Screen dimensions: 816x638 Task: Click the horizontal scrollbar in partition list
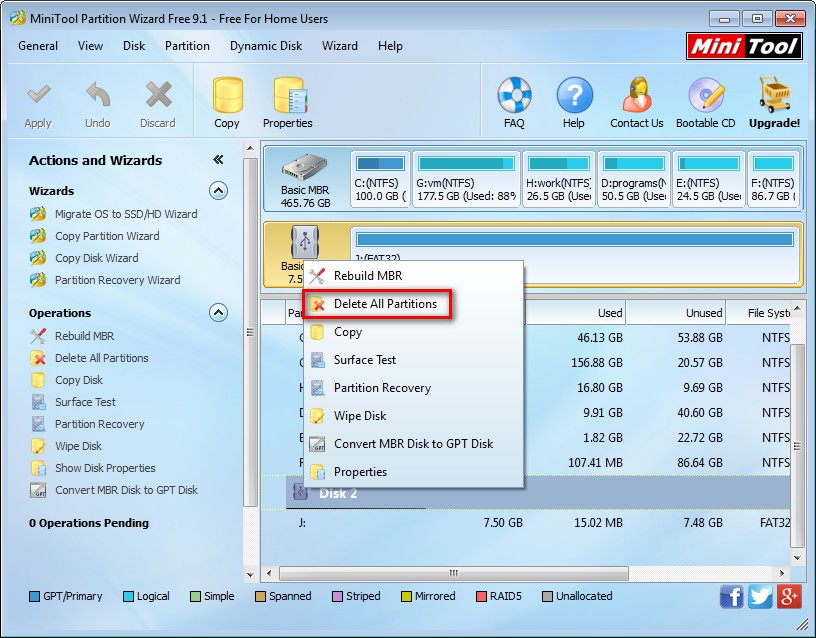pos(454,573)
